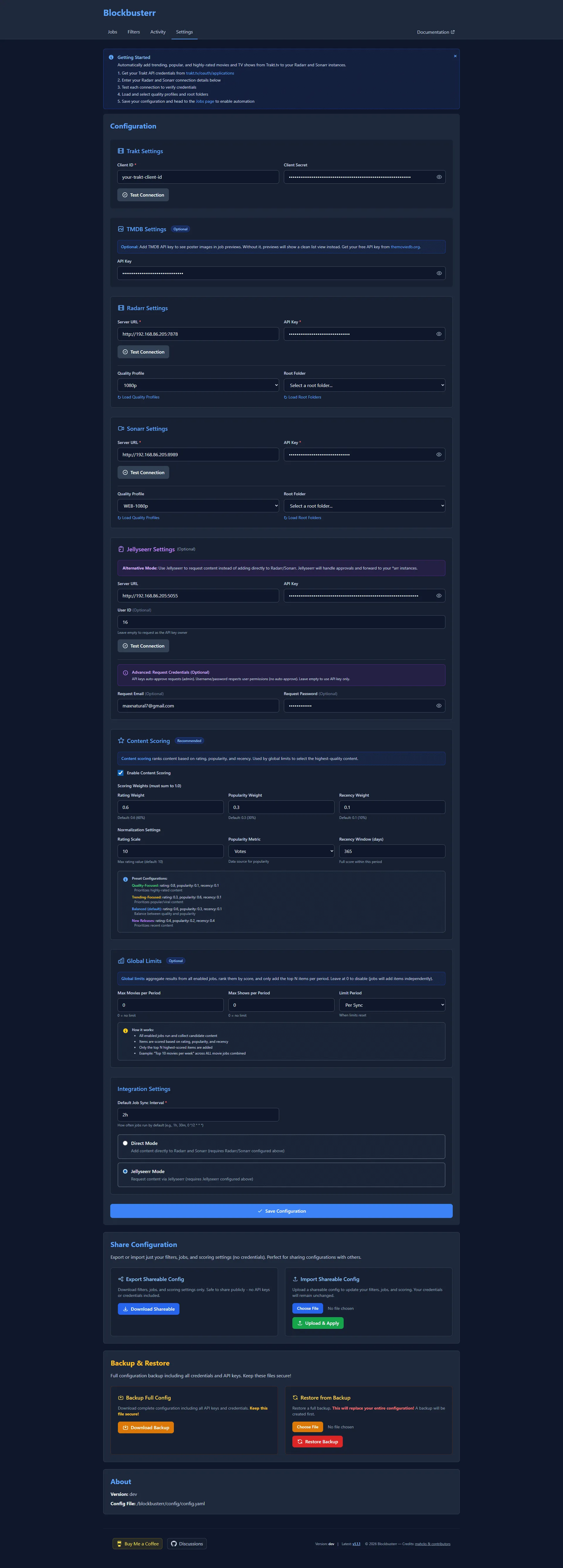Open the trakt.tv/oauth/applications link
The height and width of the screenshot is (1568, 563).
[x=210, y=73]
